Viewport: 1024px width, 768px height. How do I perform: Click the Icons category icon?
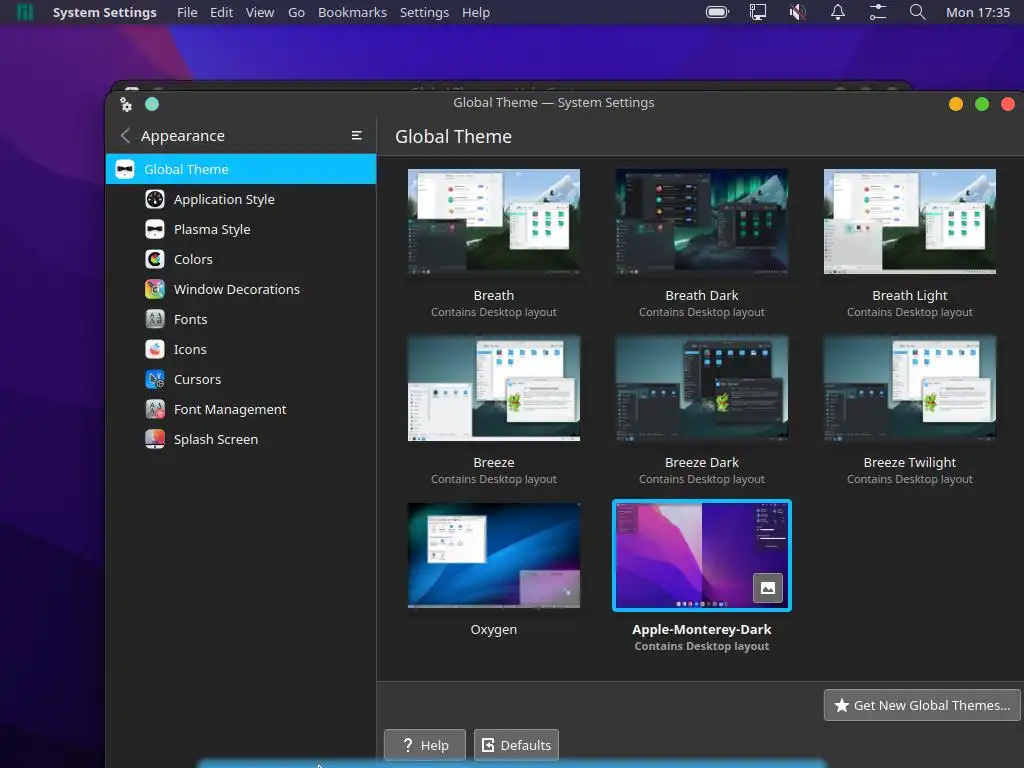coord(155,349)
